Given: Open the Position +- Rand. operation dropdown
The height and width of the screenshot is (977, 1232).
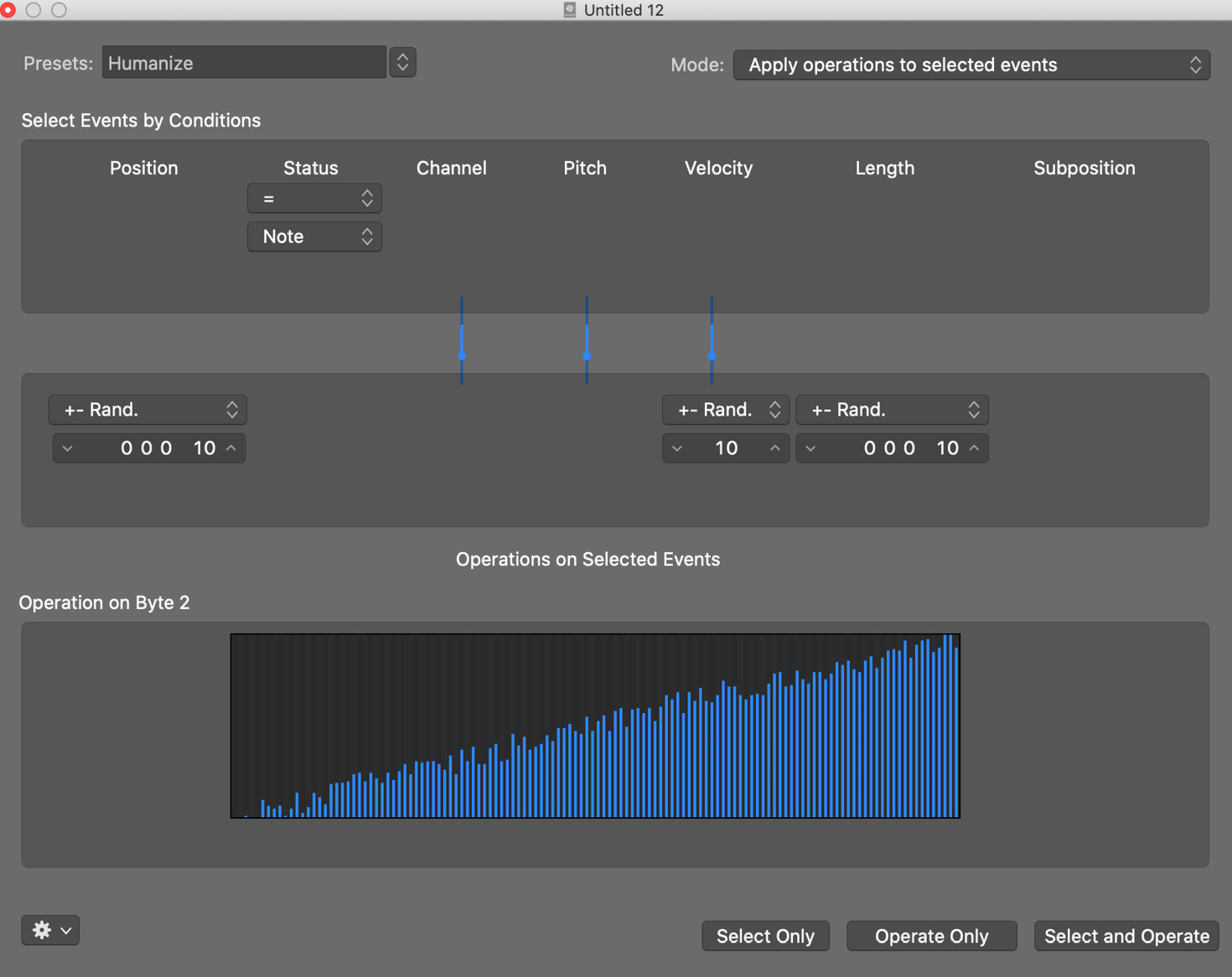Looking at the screenshot, I should (148, 410).
